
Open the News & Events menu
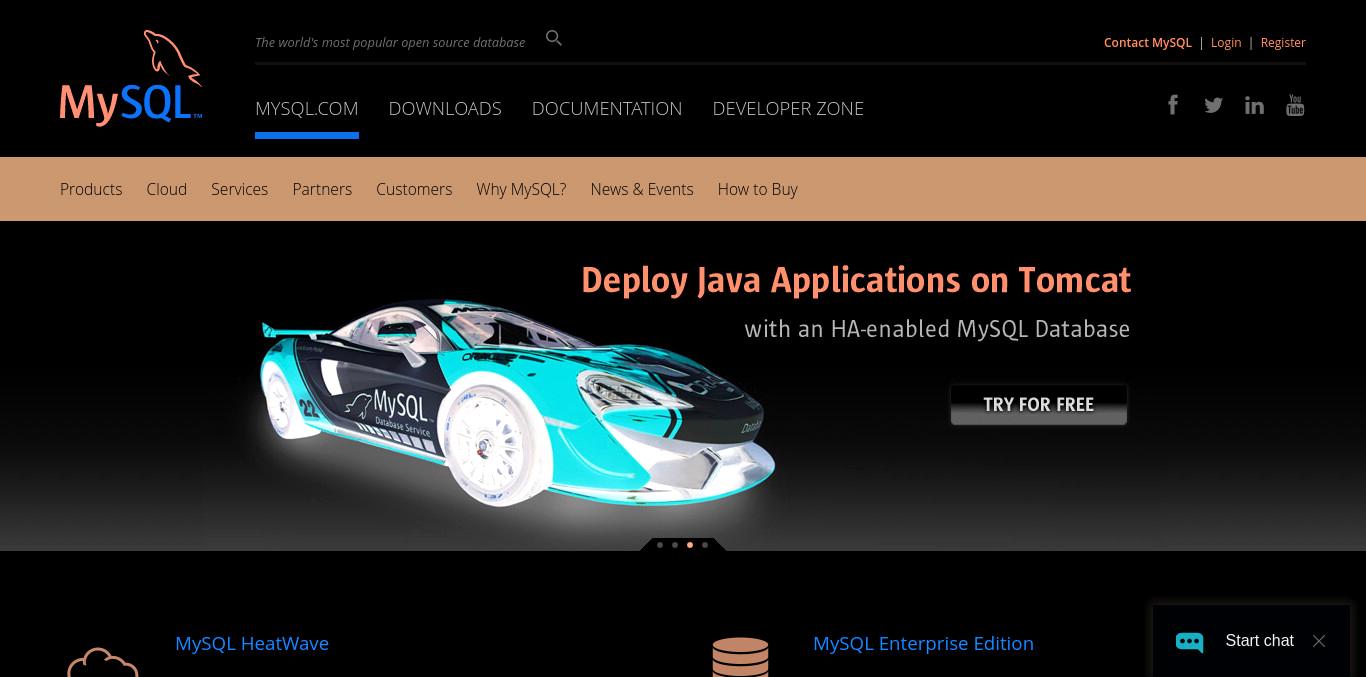[x=642, y=189]
